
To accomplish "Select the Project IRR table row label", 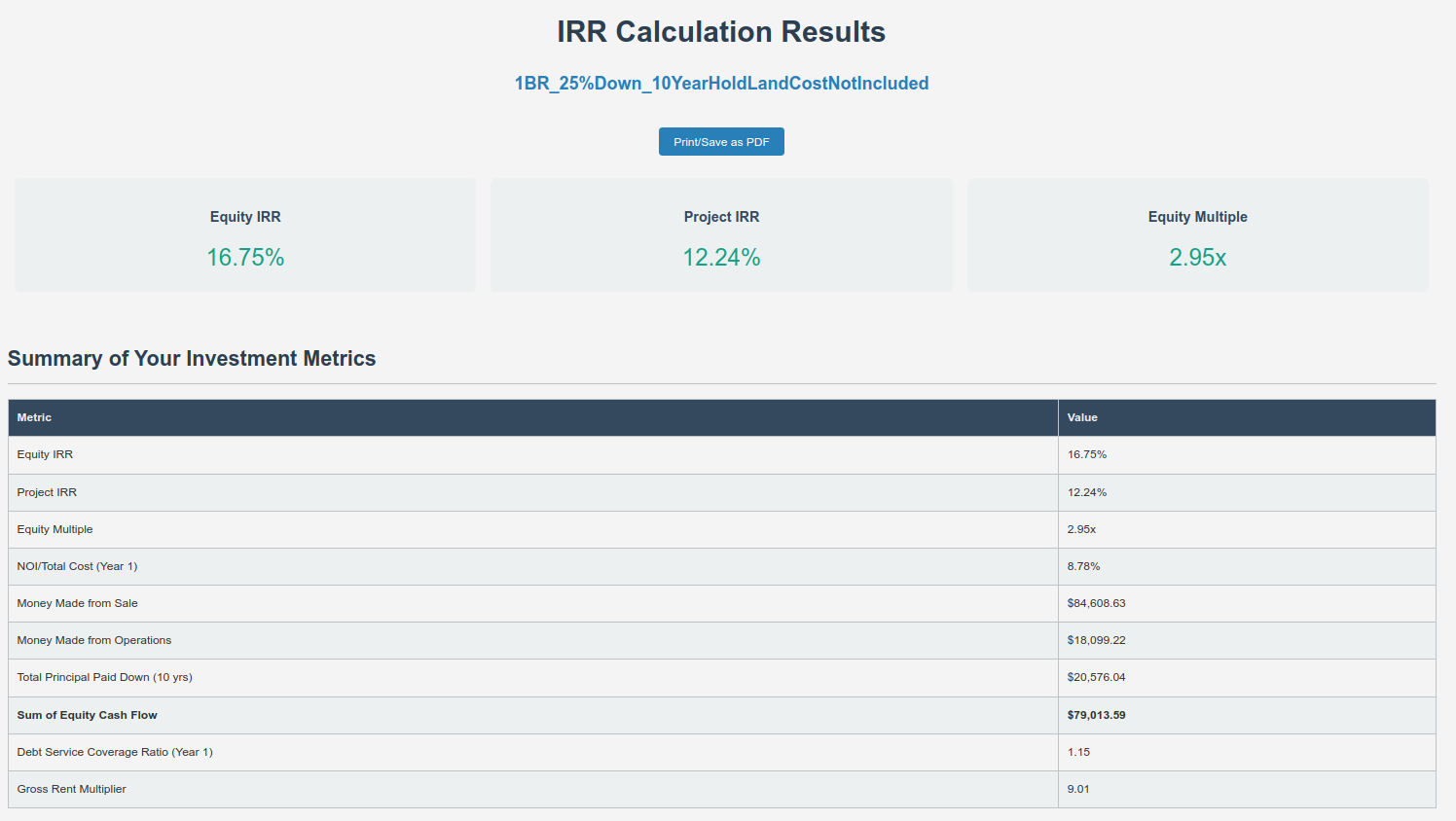I will [x=47, y=492].
